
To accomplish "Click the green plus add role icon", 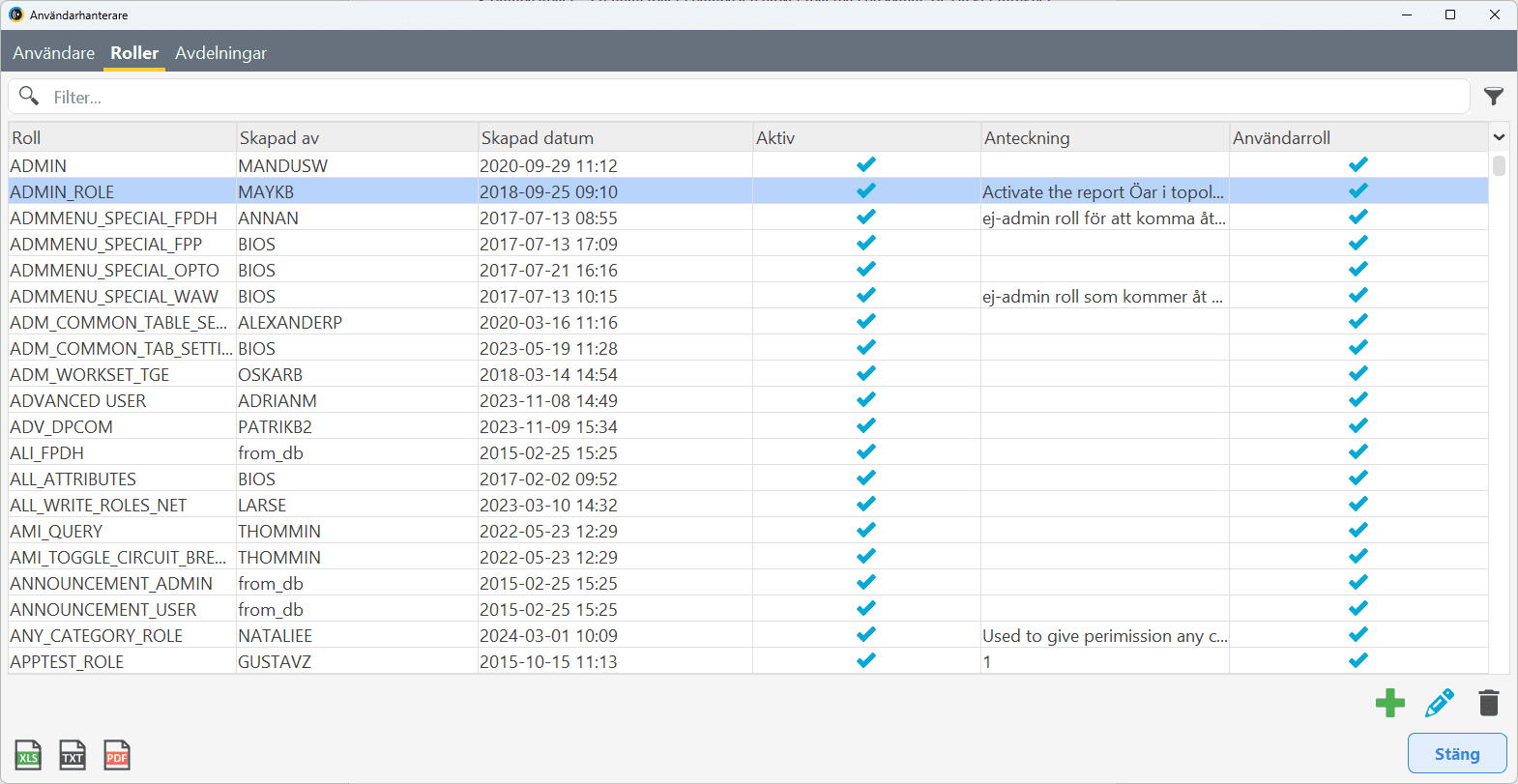I will point(1389,703).
